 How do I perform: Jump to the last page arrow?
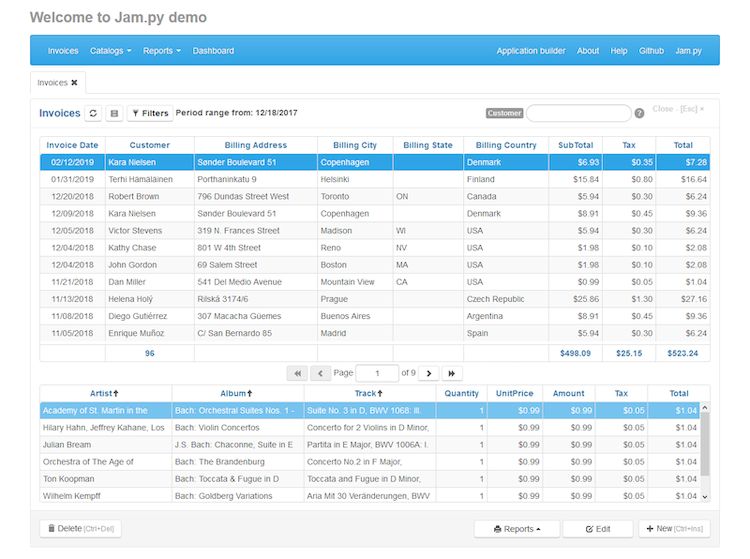(452, 373)
